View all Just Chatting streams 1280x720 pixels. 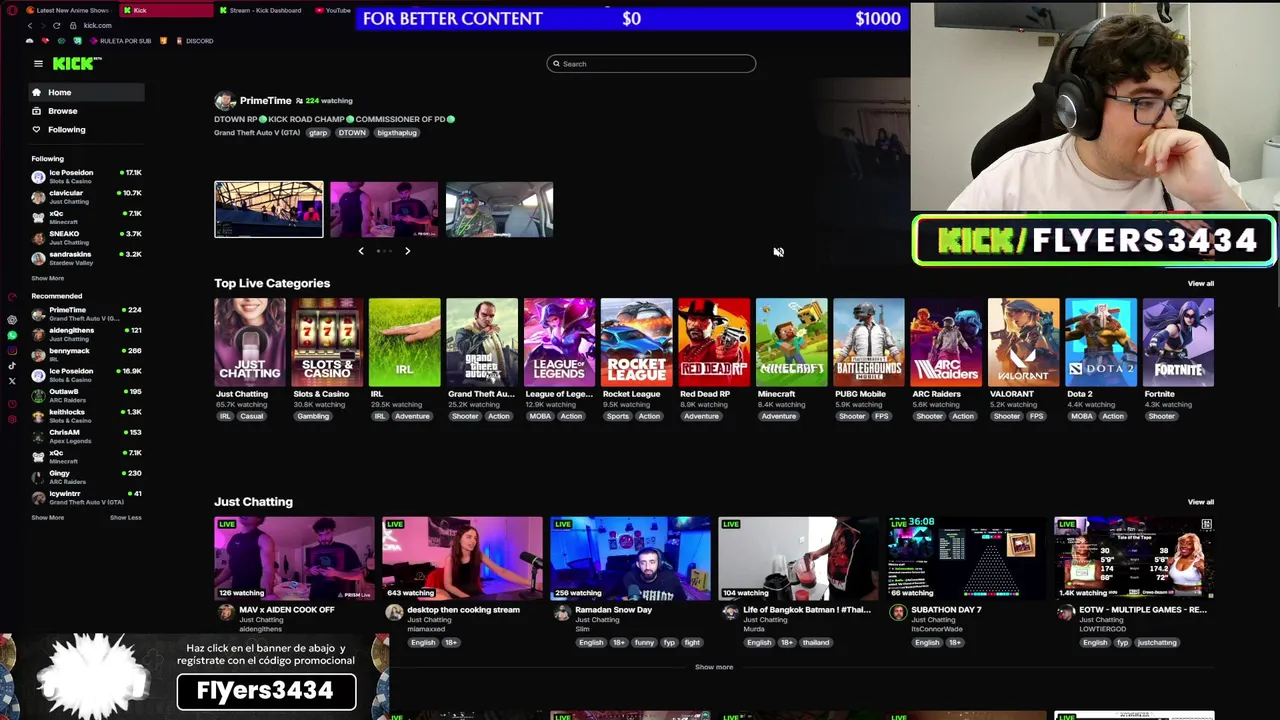1201,502
